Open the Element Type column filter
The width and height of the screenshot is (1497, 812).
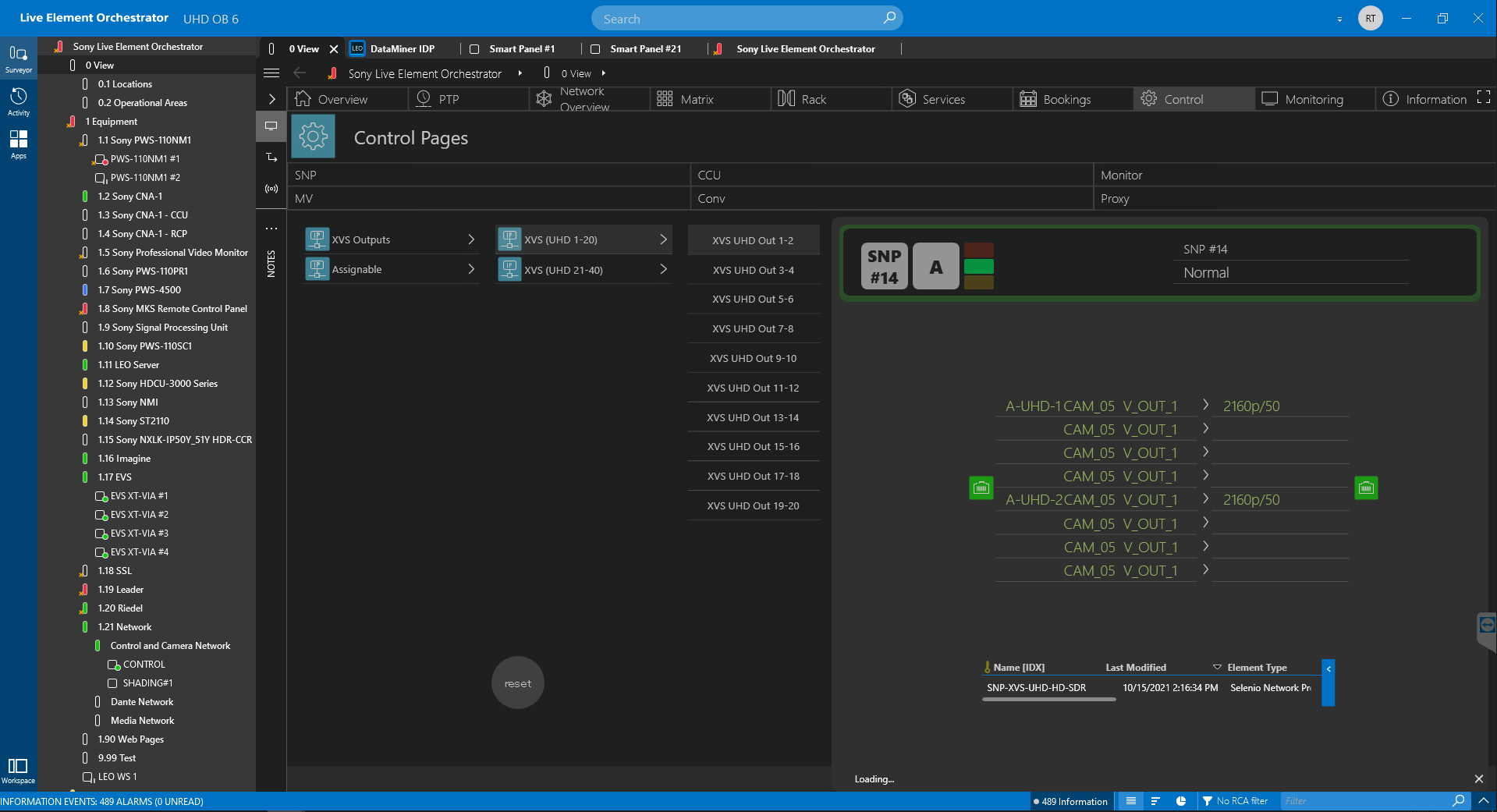[1217, 667]
